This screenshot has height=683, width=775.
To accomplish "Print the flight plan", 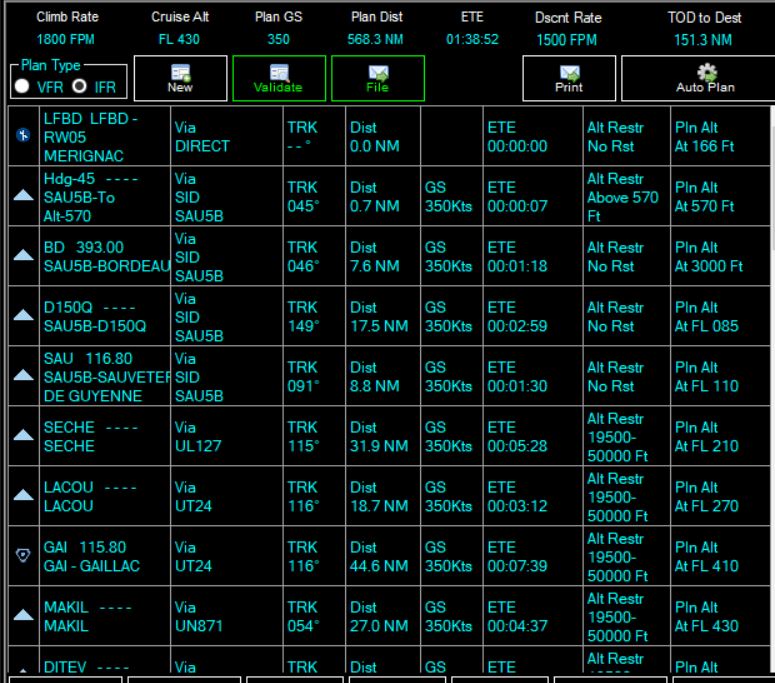I will pos(569,78).
